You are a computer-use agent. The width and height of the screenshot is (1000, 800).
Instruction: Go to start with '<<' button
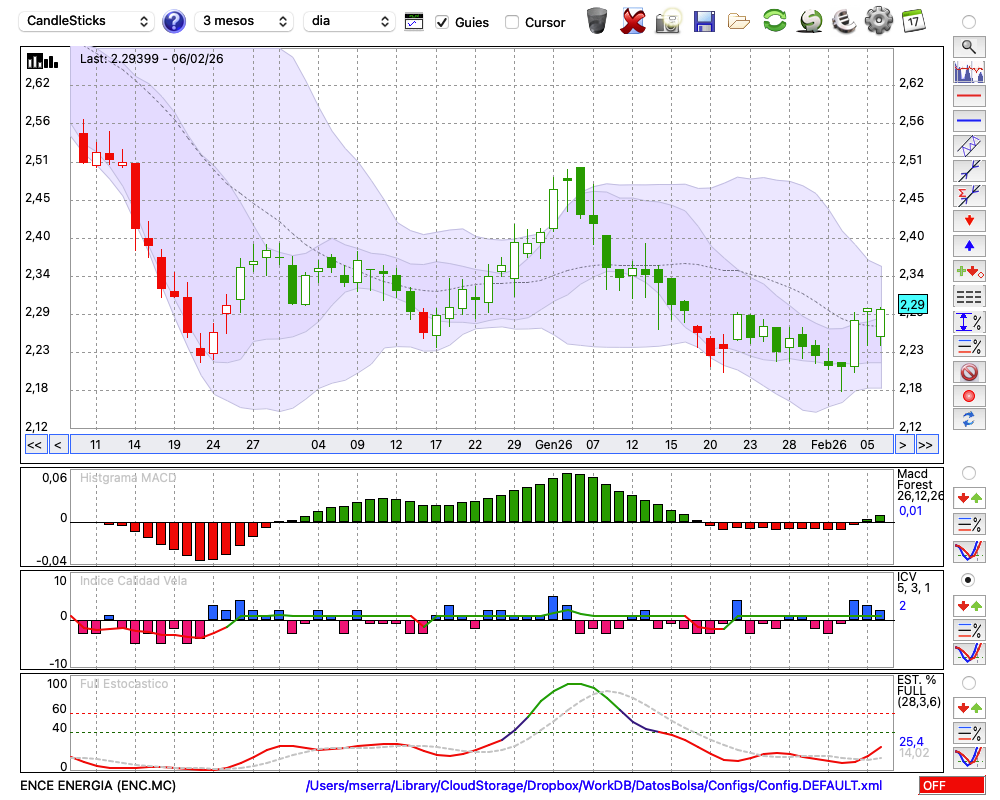click(34, 445)
